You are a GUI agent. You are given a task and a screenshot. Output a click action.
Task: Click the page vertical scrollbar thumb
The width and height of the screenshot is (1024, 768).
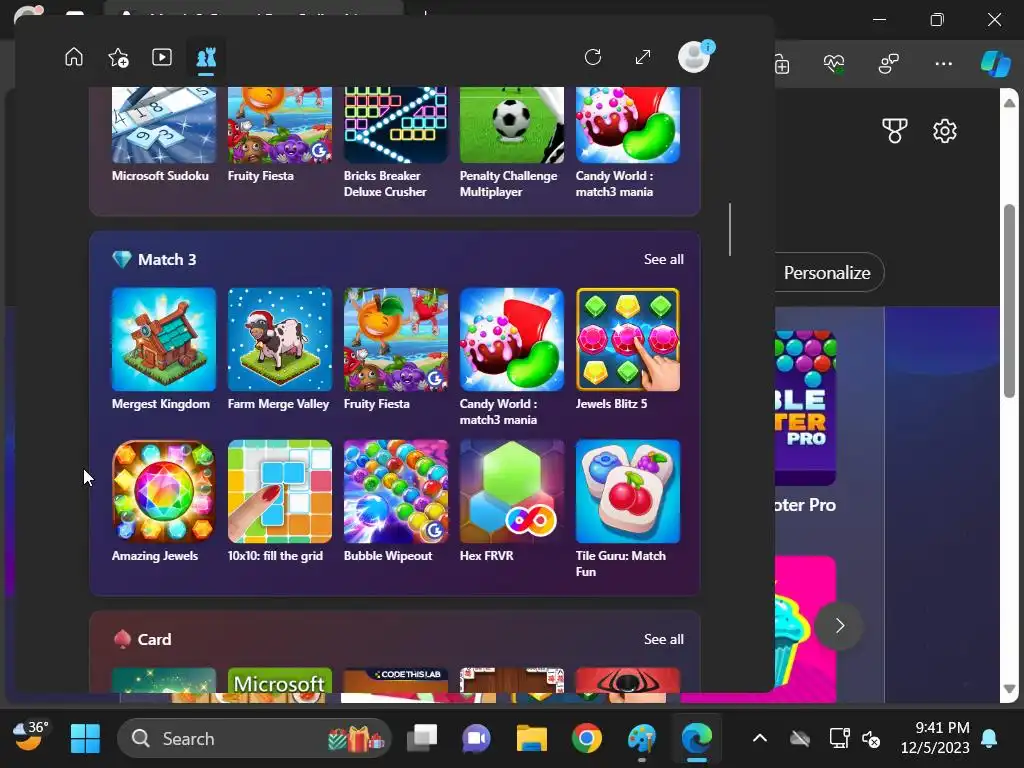[1010, 300]
